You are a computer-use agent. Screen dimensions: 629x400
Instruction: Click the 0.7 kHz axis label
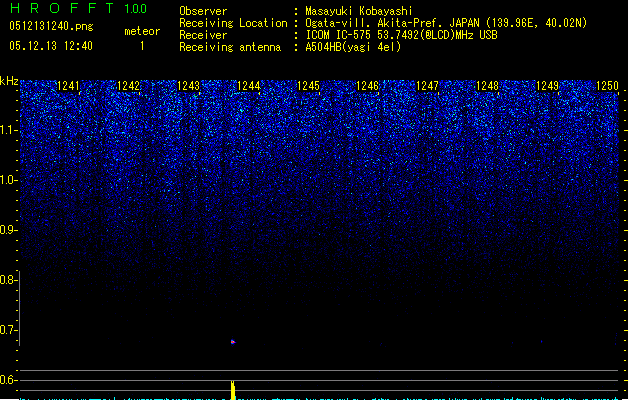point(8,330)
